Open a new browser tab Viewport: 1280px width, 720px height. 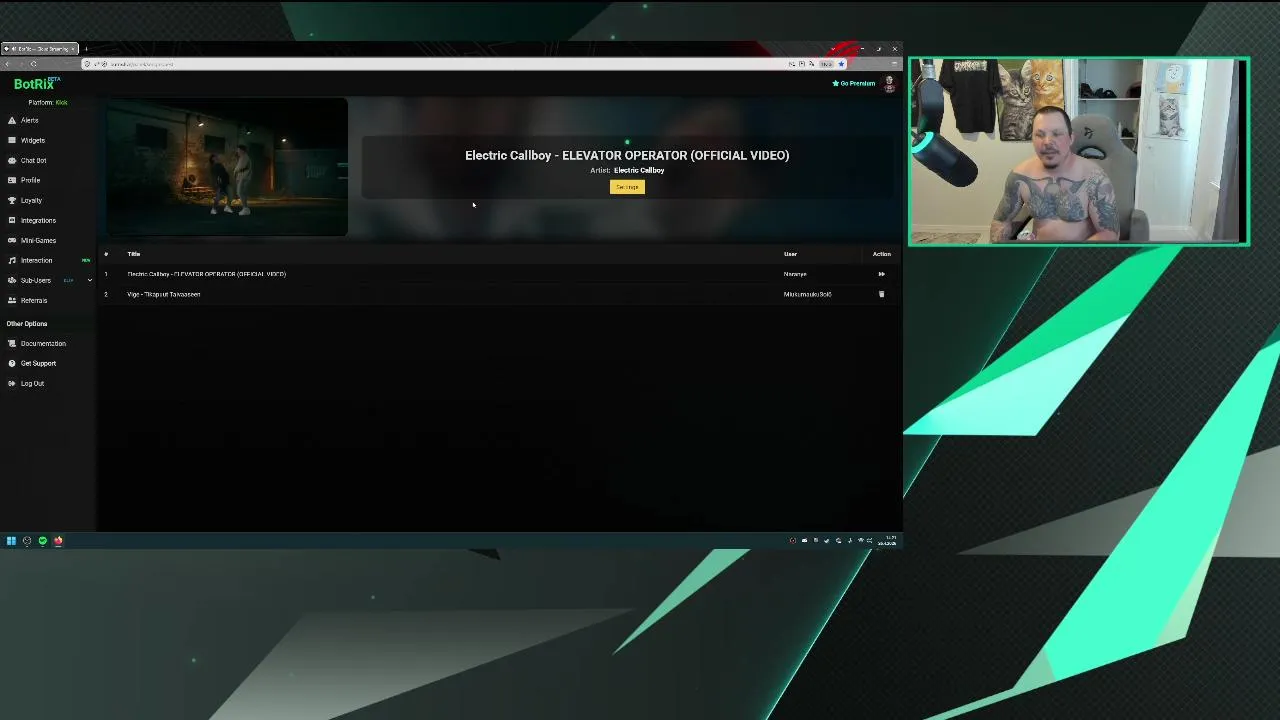point(86,49)
